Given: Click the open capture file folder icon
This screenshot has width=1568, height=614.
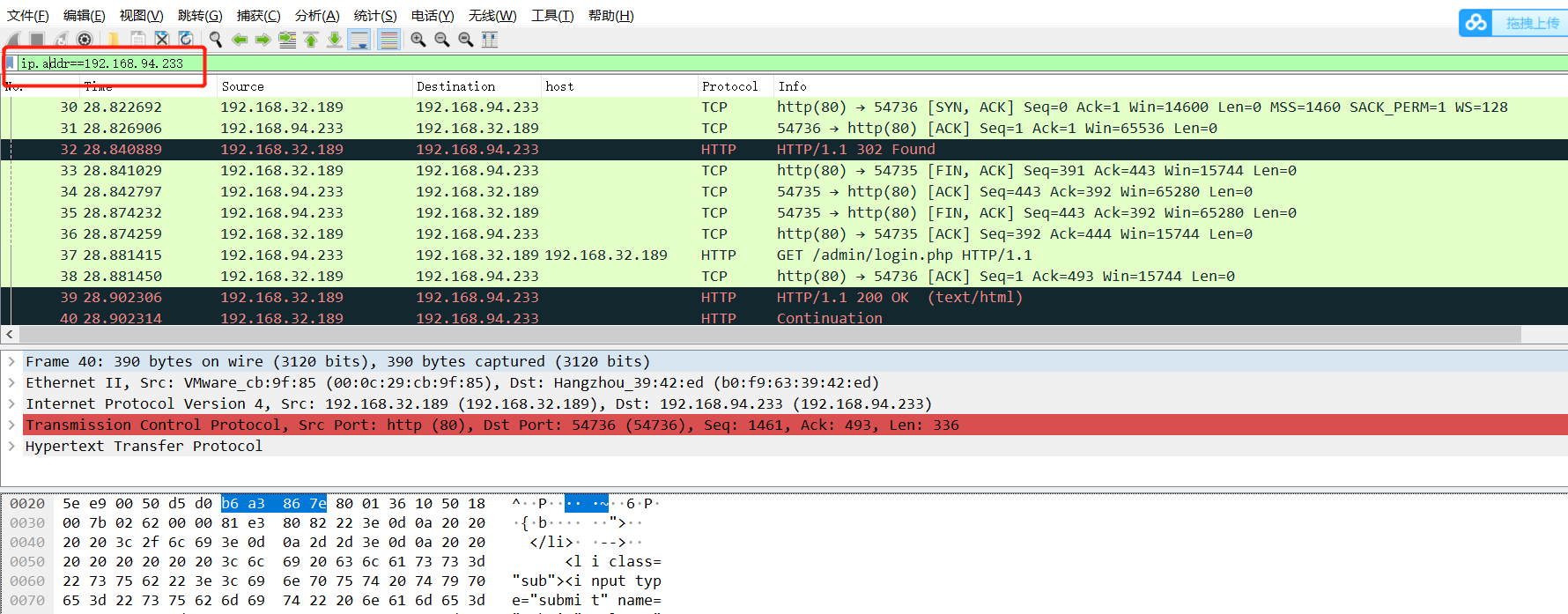Looking at the screenshot, I should tap(114, 40).
